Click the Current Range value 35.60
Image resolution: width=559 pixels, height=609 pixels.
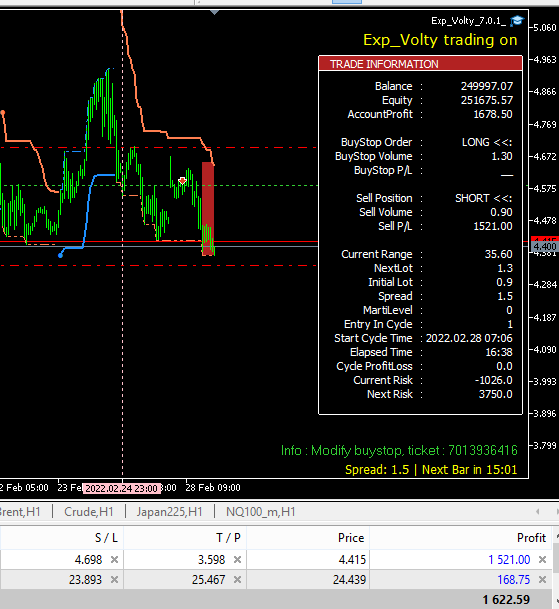click(498, 254)
